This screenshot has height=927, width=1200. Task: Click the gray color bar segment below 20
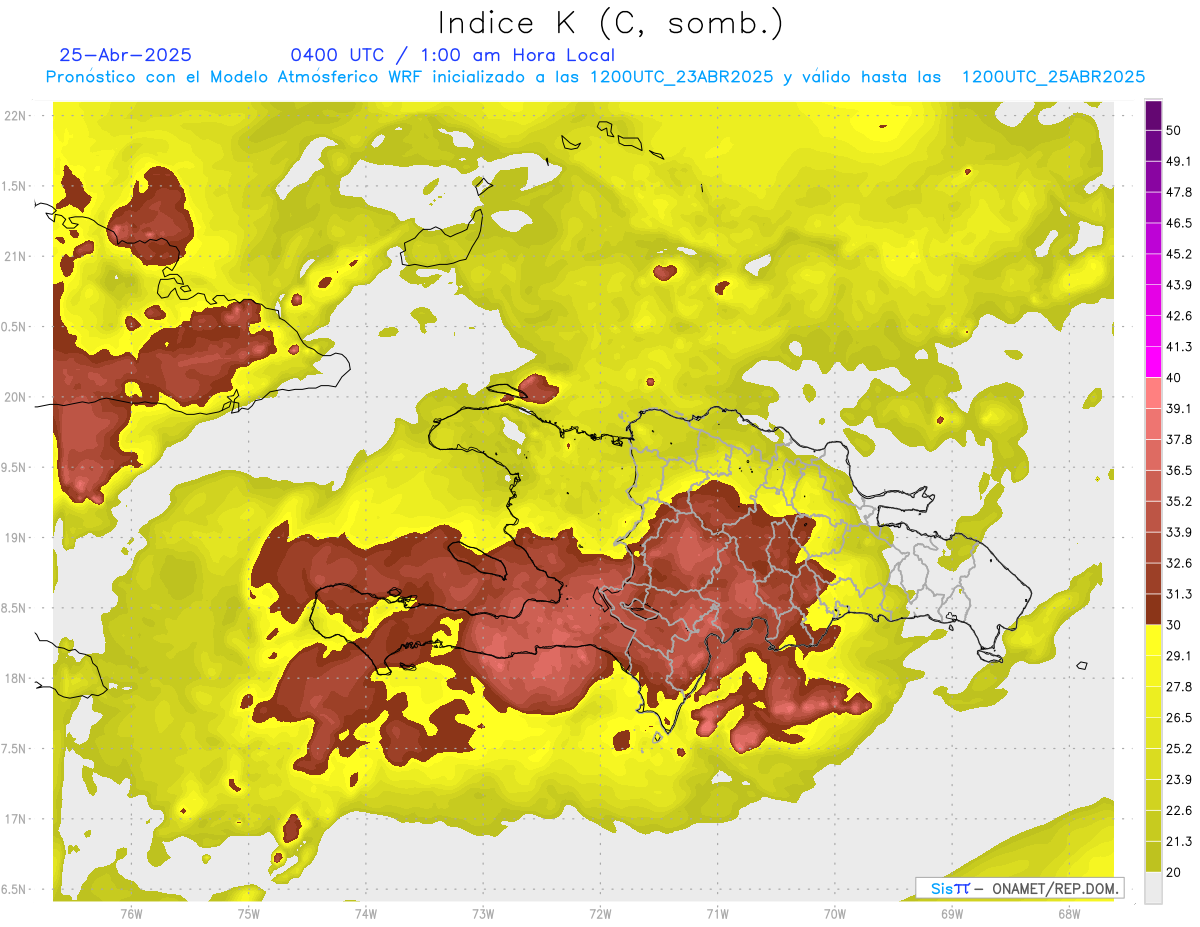click(1153, 888)
